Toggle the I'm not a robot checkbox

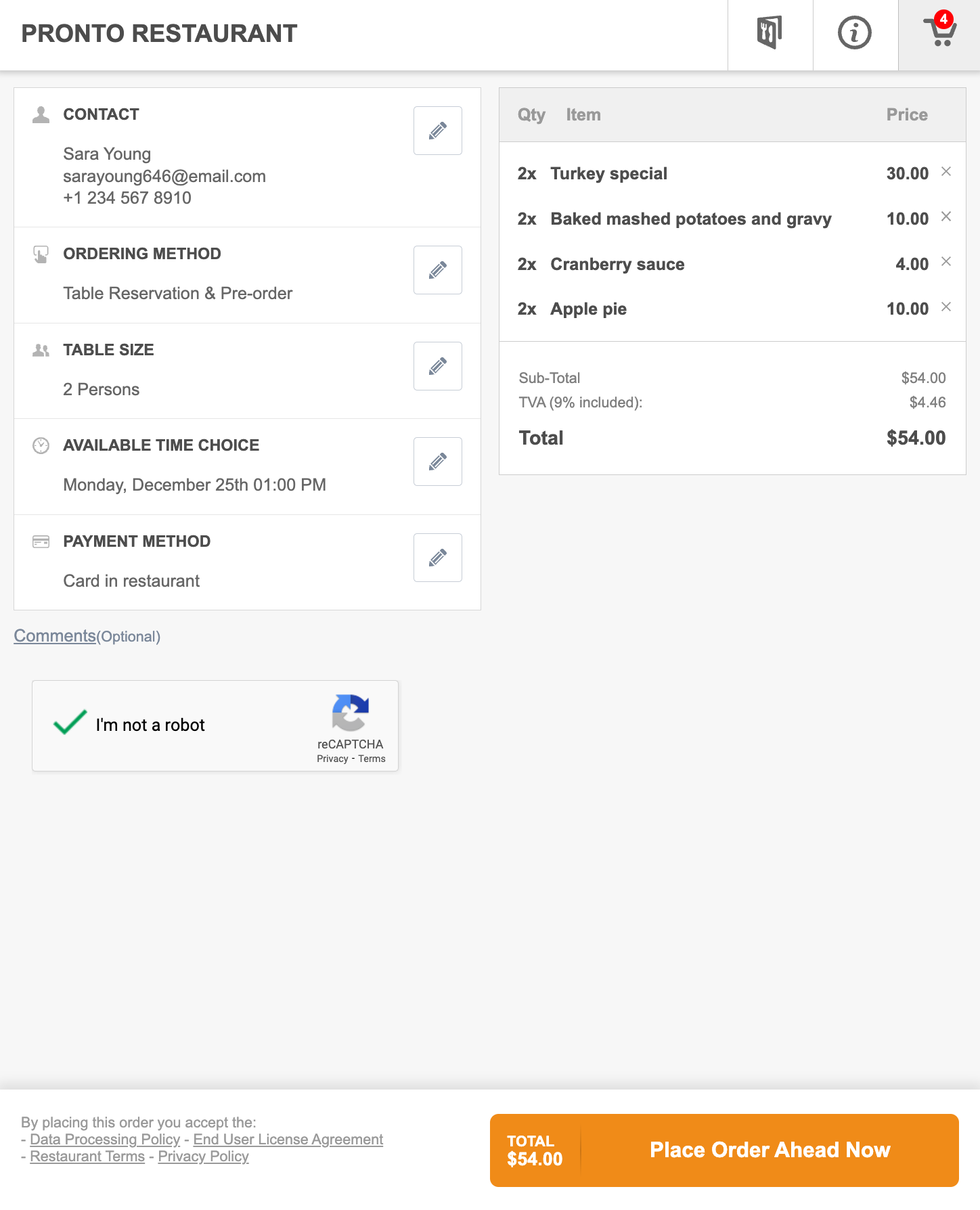pyautogui.click(x=70, y=723)
